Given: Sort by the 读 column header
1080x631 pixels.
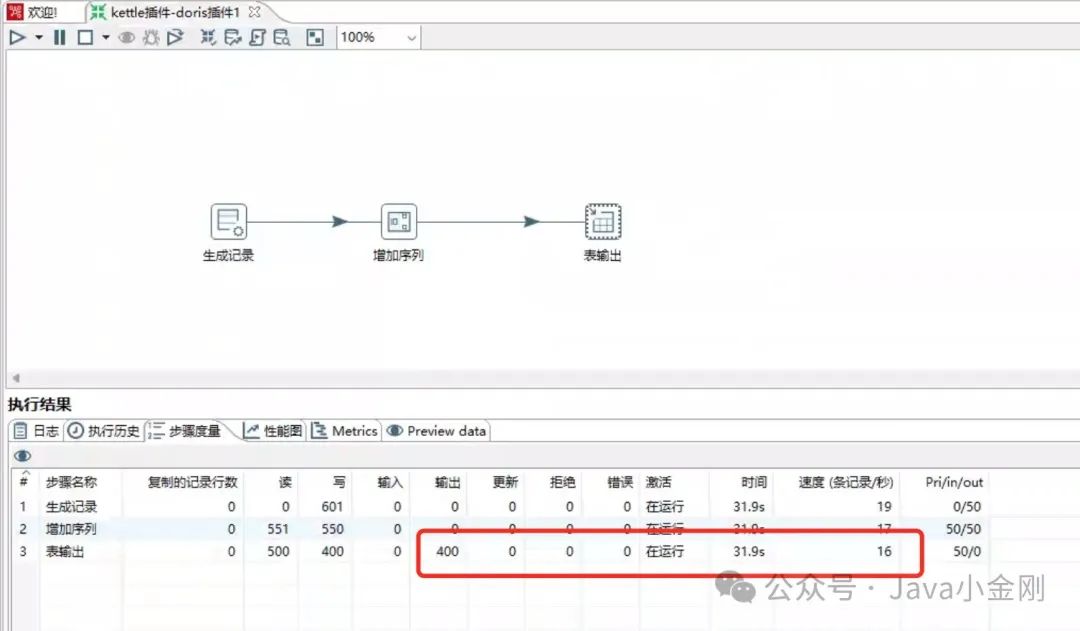Looking at the screenshot, I should pos(285,482).
